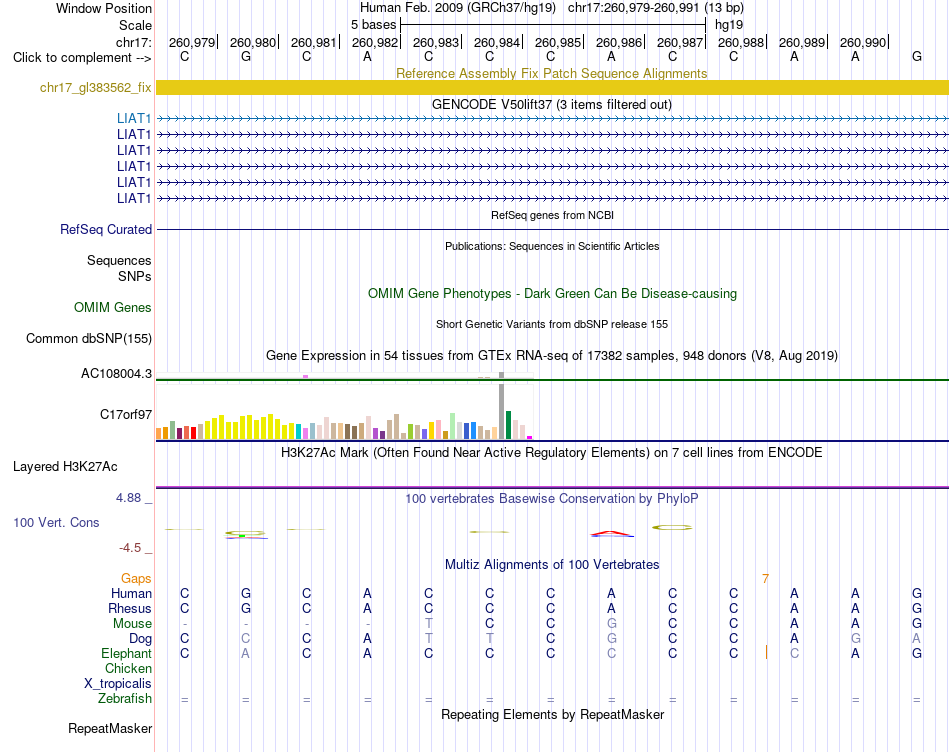Click the red PhyloP conservation peak

[x=611, y=534]
